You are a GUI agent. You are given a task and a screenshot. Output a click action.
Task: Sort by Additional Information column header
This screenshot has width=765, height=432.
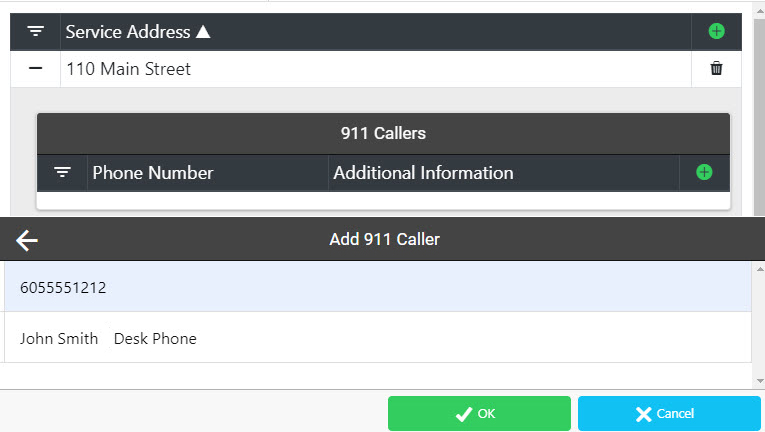click(x=423, y=173)
